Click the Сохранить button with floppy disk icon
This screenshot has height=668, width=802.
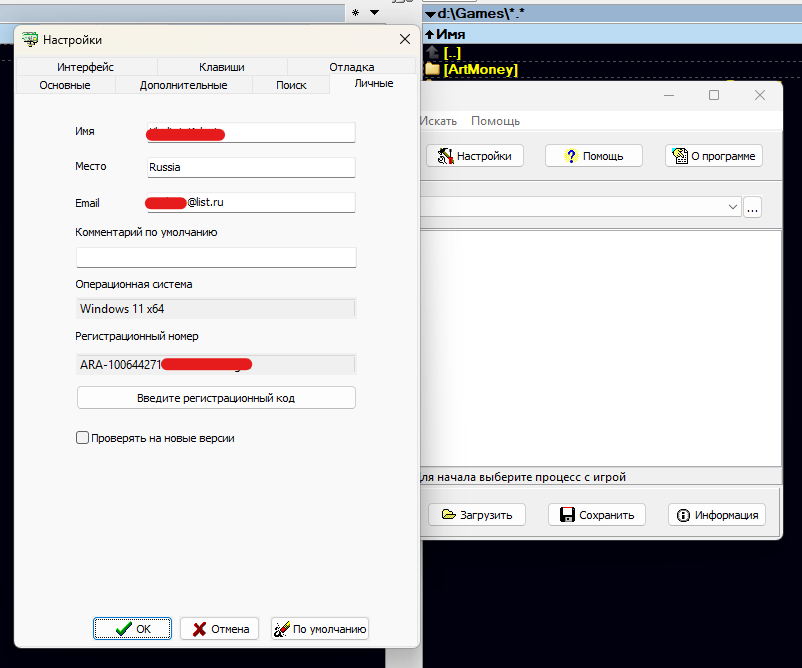[x=597, y=515]
